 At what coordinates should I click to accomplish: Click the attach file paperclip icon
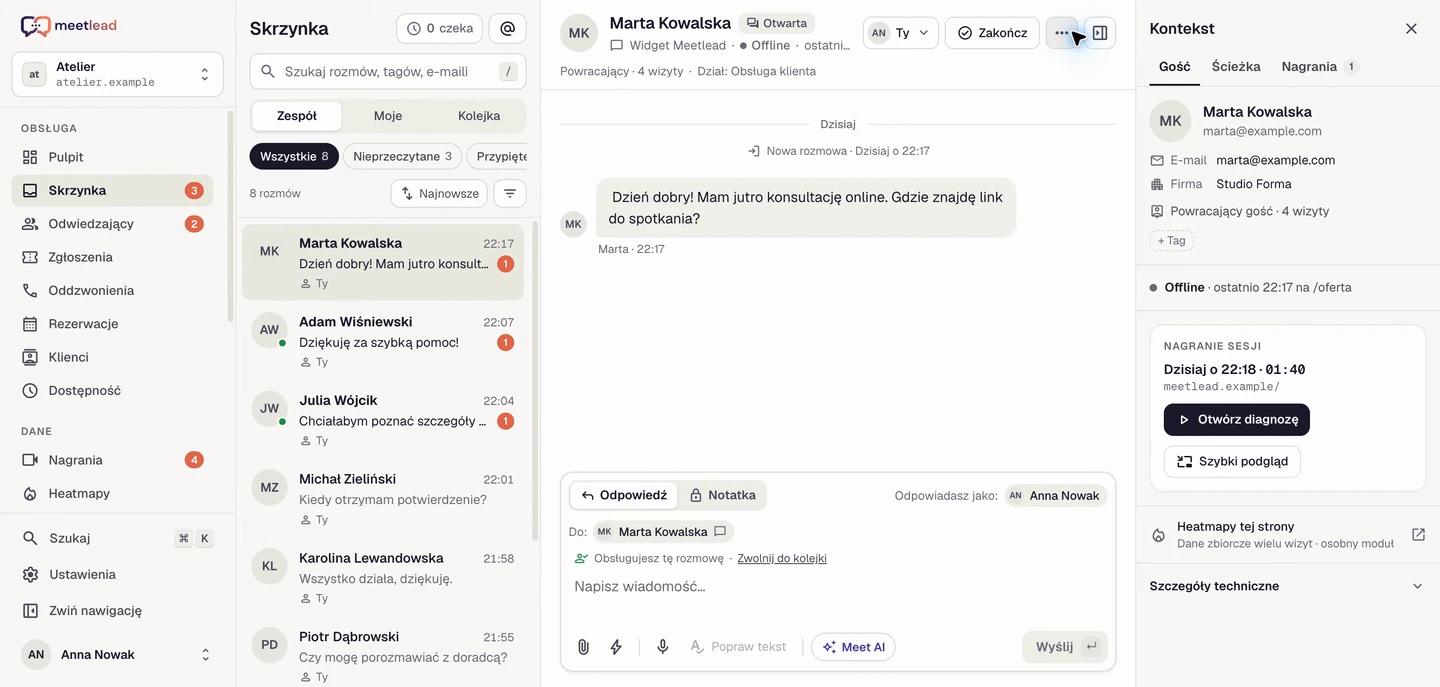click(x=583, y=647)
